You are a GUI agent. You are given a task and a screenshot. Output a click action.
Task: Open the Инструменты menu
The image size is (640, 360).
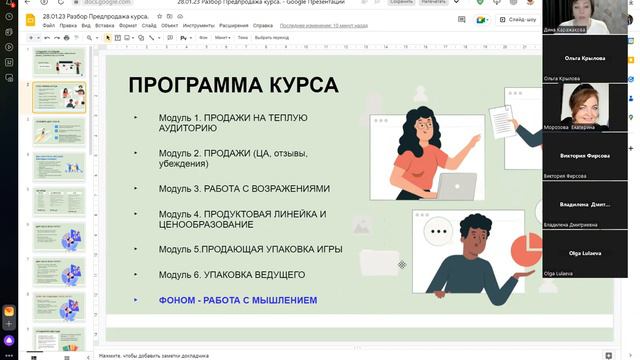coord(198,26)
